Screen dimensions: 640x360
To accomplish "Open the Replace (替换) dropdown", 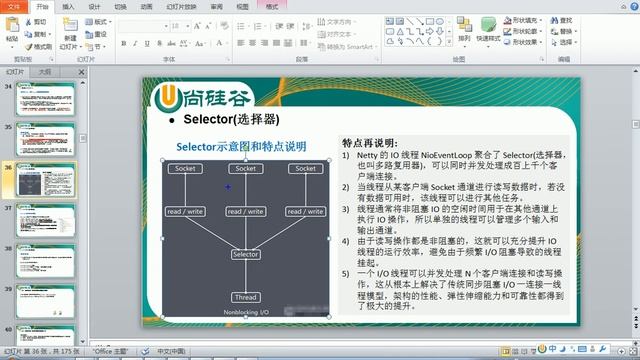I will click(564, 31).
